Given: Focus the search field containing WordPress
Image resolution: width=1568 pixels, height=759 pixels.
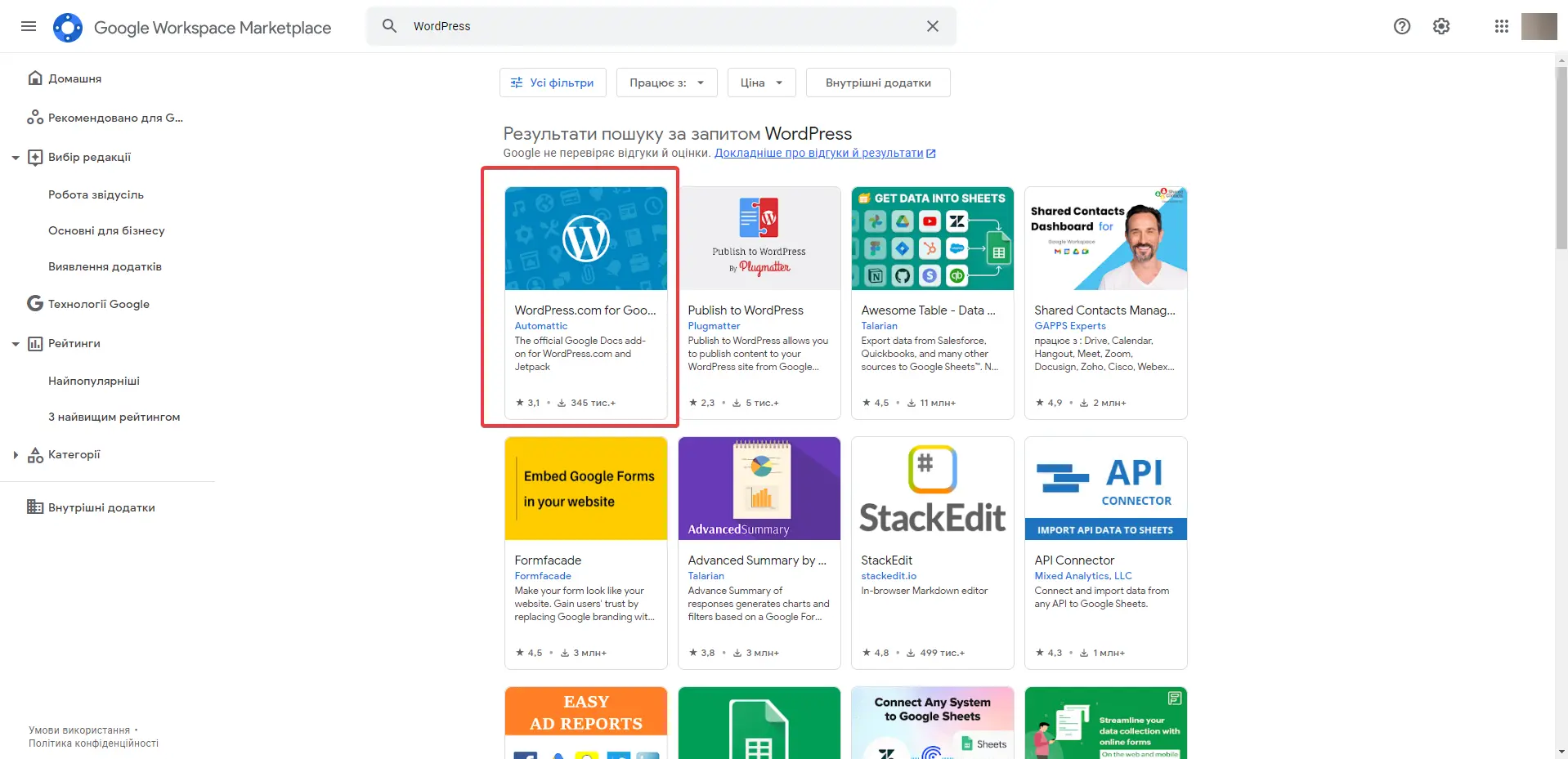Looking at the screenshot, I should [x=661, y=26].
